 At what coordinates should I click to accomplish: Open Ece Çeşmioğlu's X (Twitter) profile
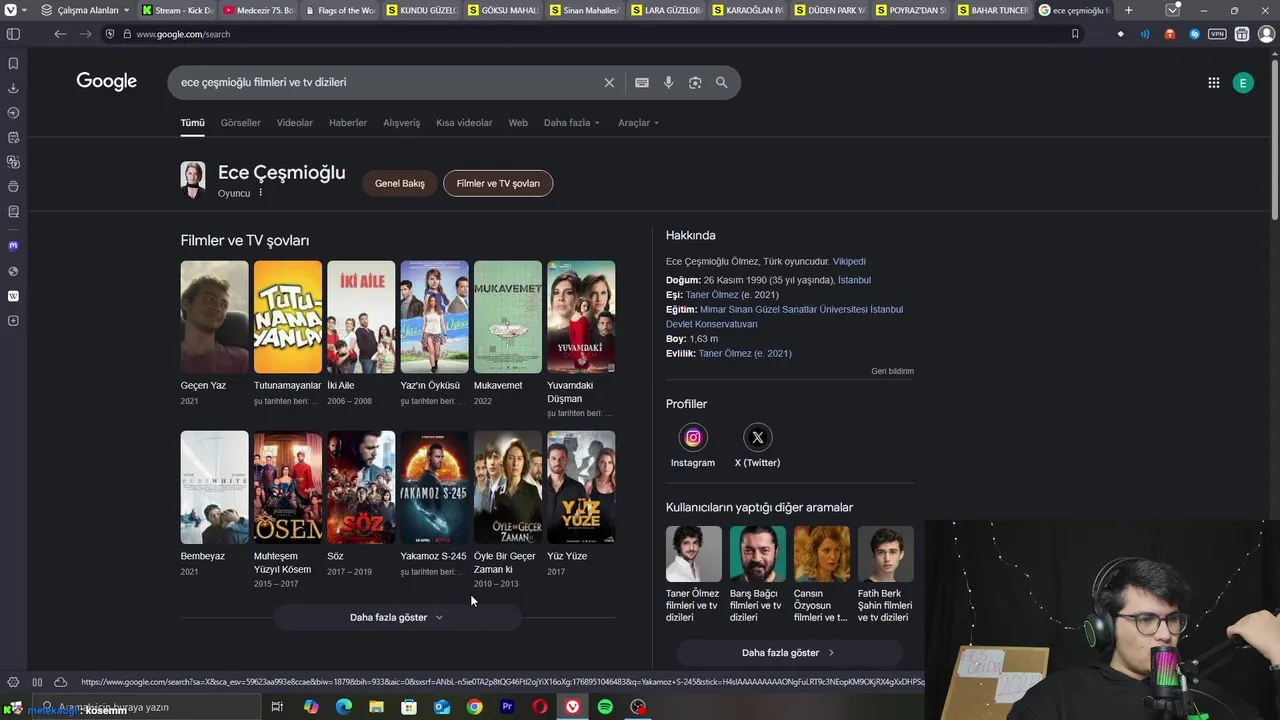pos(757,446)
